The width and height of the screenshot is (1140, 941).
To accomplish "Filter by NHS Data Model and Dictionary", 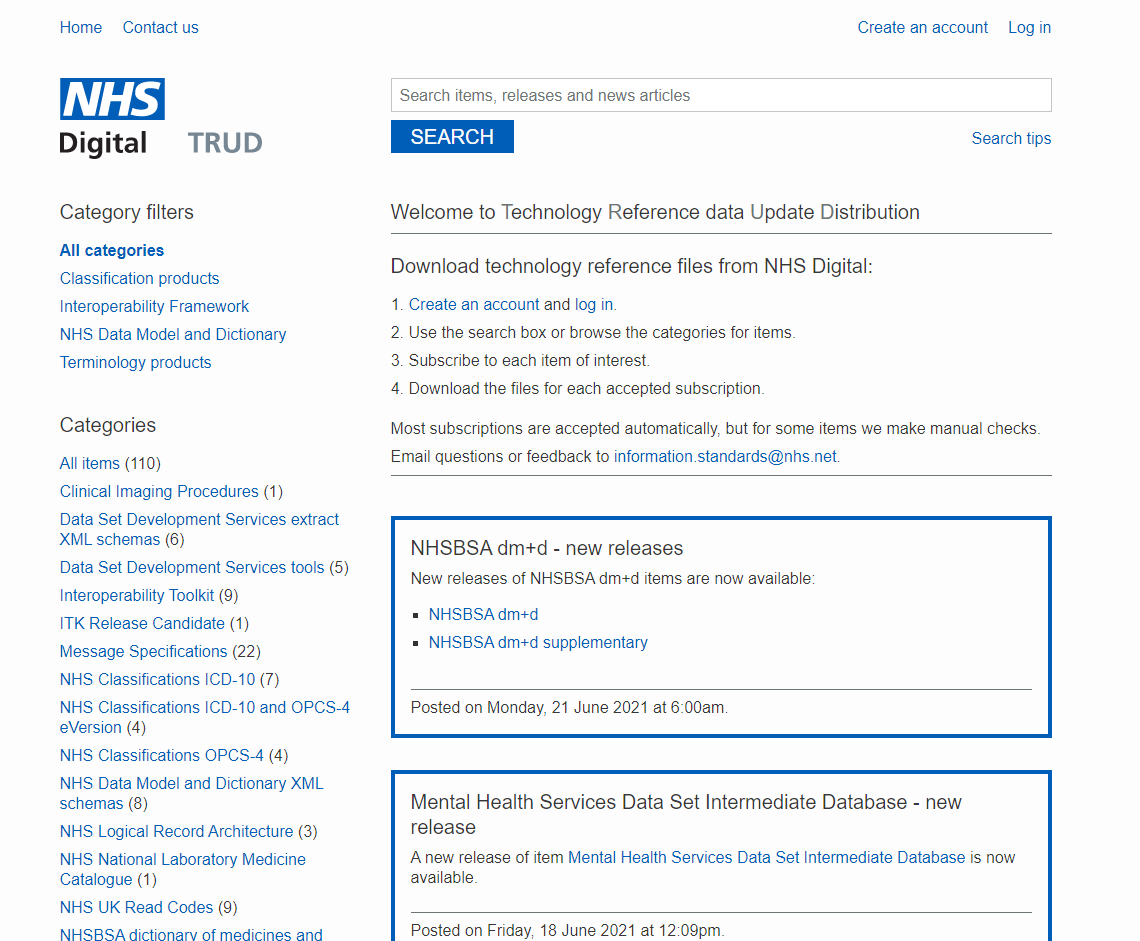I will pyautogui.click(x=173, y=335).
